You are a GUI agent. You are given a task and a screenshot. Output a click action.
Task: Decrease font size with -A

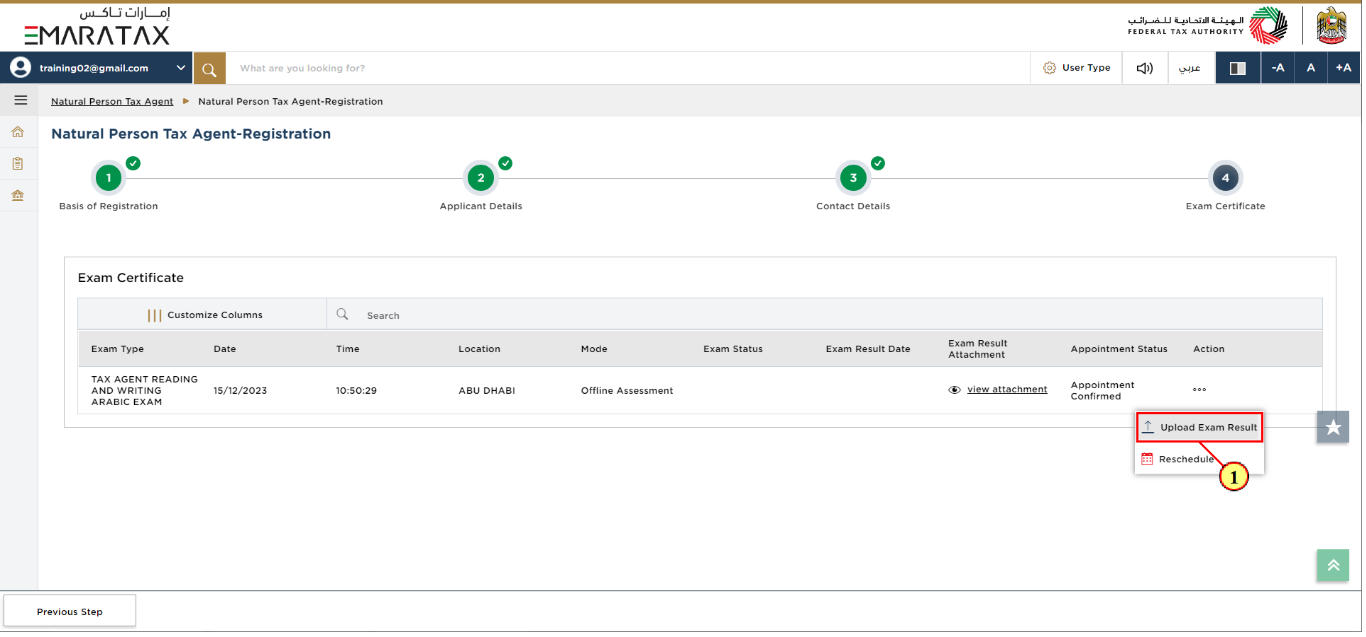tap(1277, 68)
